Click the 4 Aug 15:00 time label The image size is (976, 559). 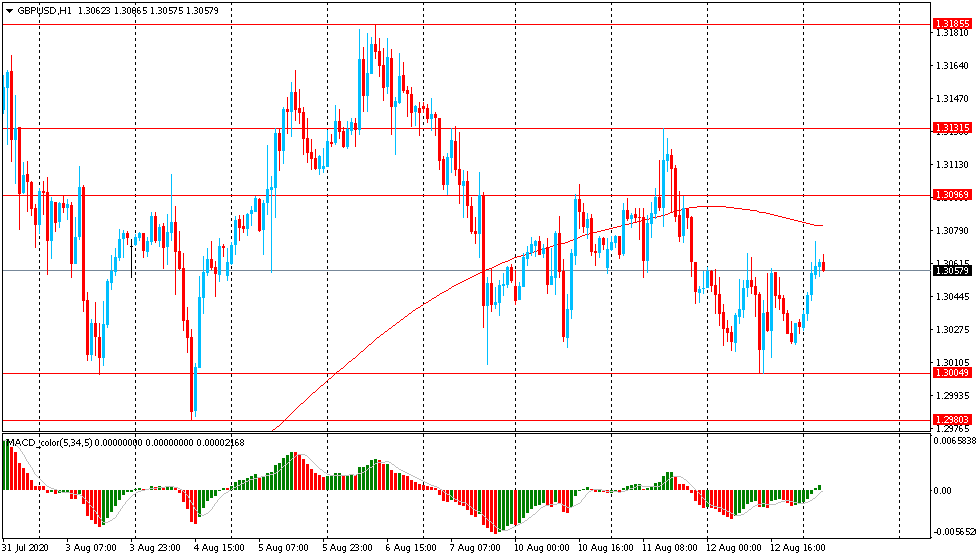coord(219,548)
